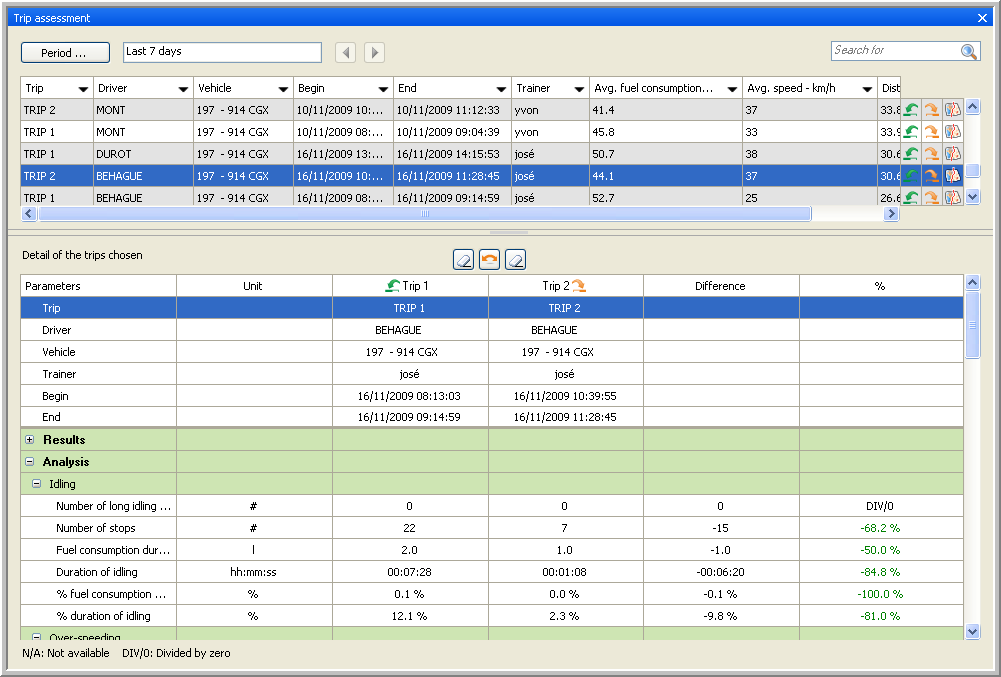Open Trainer column filter dropdown

tap(577, 89)
